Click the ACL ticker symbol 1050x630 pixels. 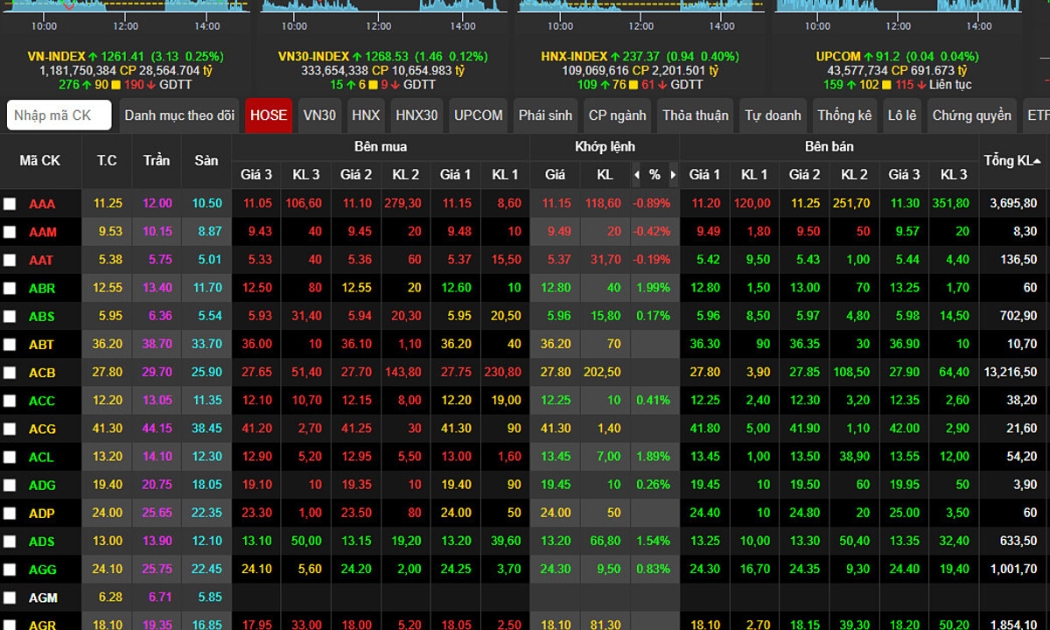coord(42,457)
